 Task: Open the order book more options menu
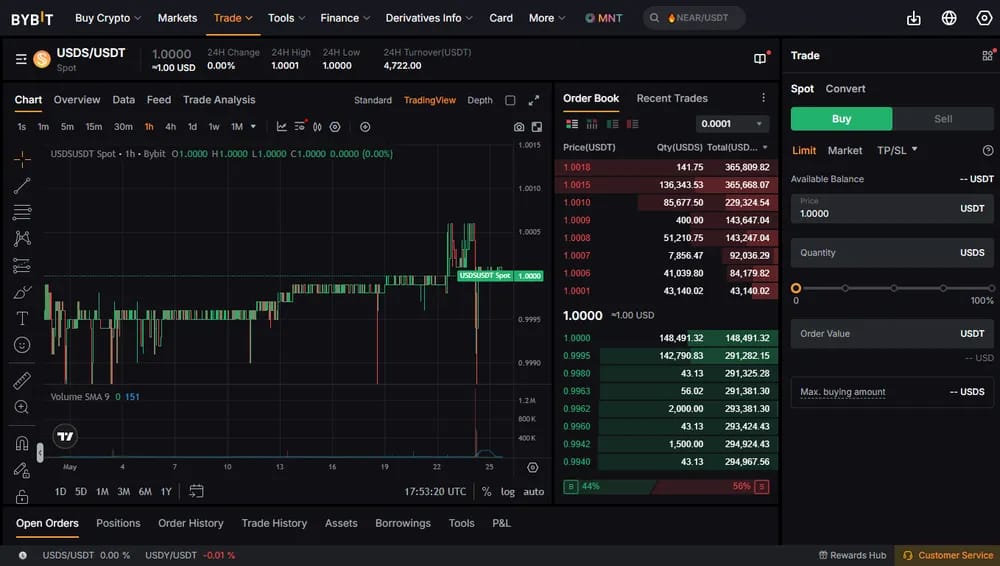tap(763, 98)
